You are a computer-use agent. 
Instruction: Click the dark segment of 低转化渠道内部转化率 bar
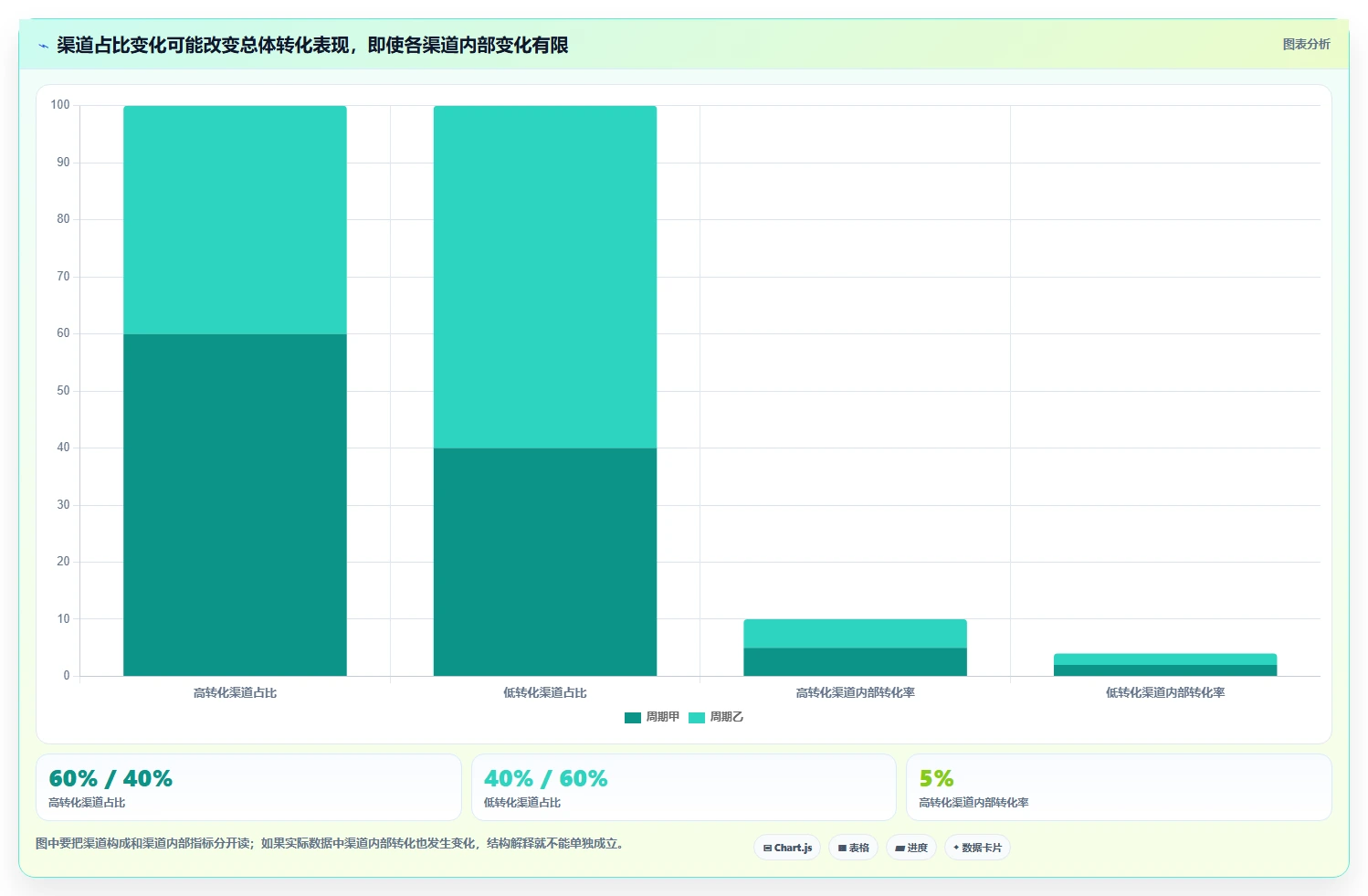[x=1165, y=670]
